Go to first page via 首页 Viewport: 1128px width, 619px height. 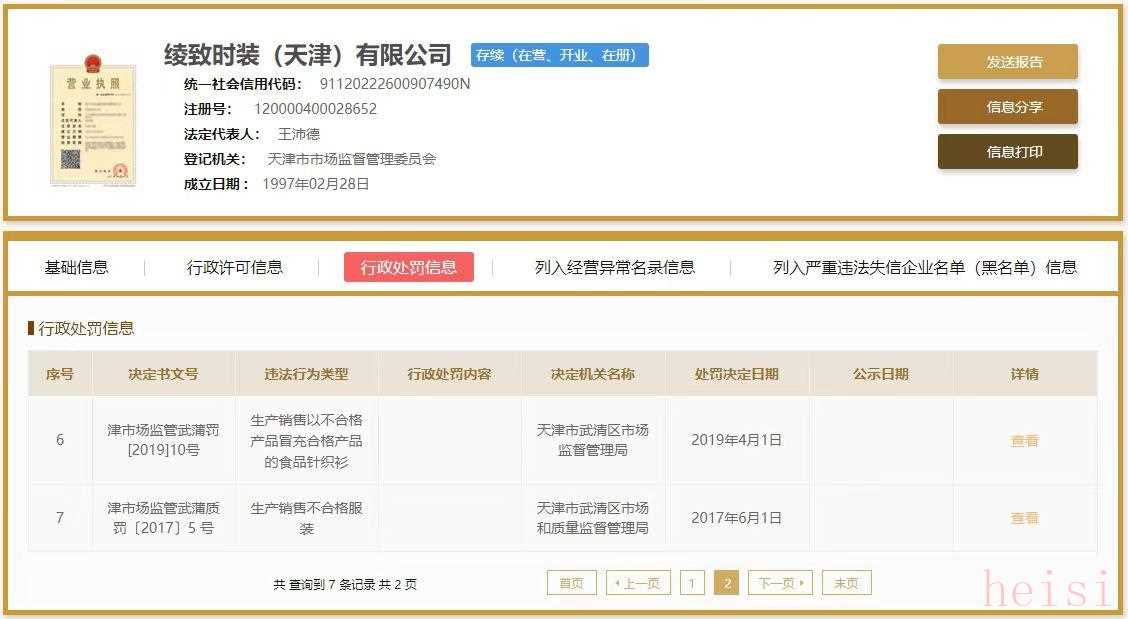click(x=571, y=583)
